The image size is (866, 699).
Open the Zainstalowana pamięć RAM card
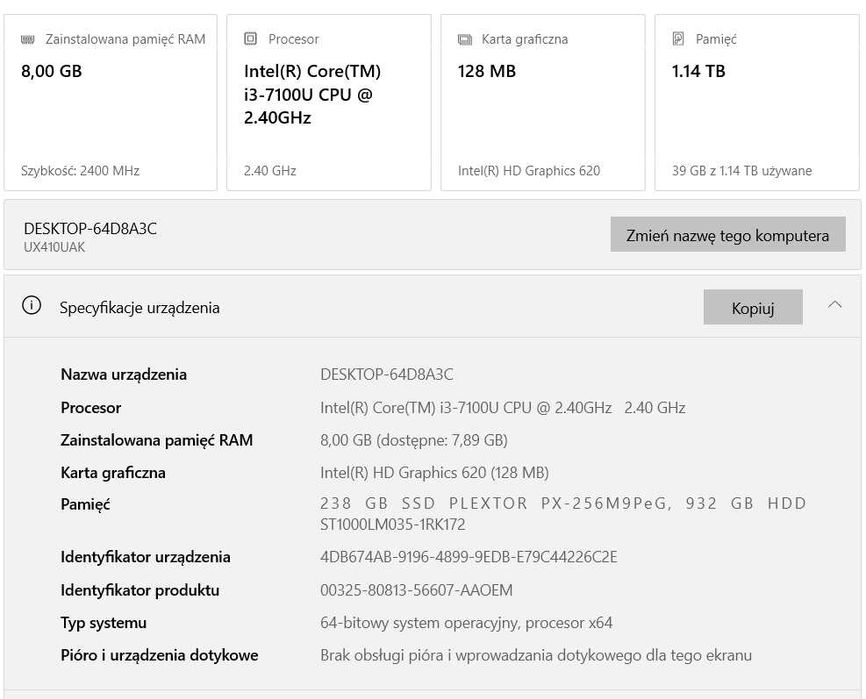tap(110, 102)
